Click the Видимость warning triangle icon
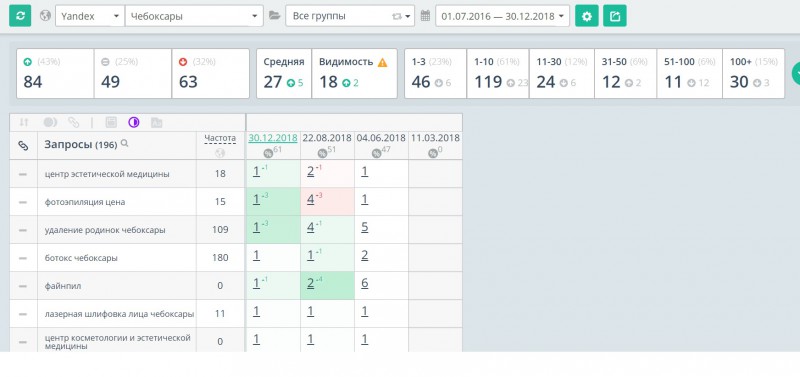 (382, 62)
